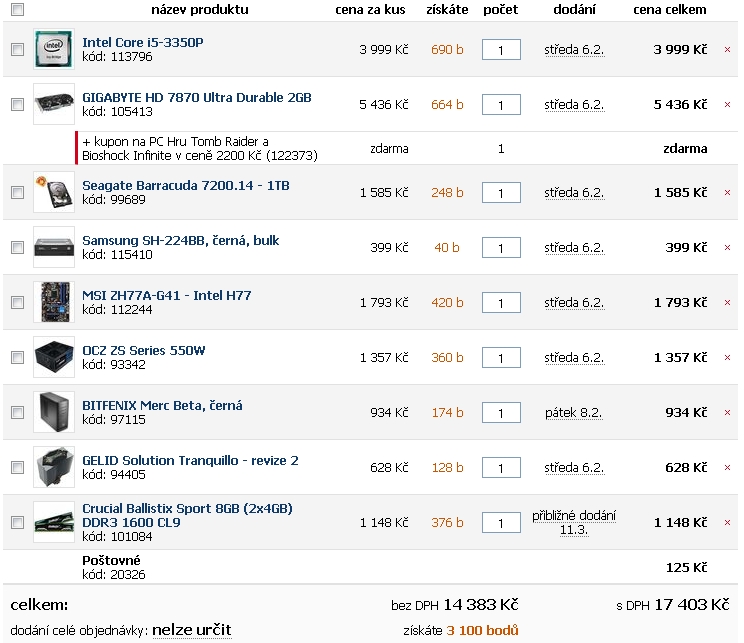Remove GELID Solution Tranquillo with red X
This screenshot has width=744, height=643.
tap(727, 468)
